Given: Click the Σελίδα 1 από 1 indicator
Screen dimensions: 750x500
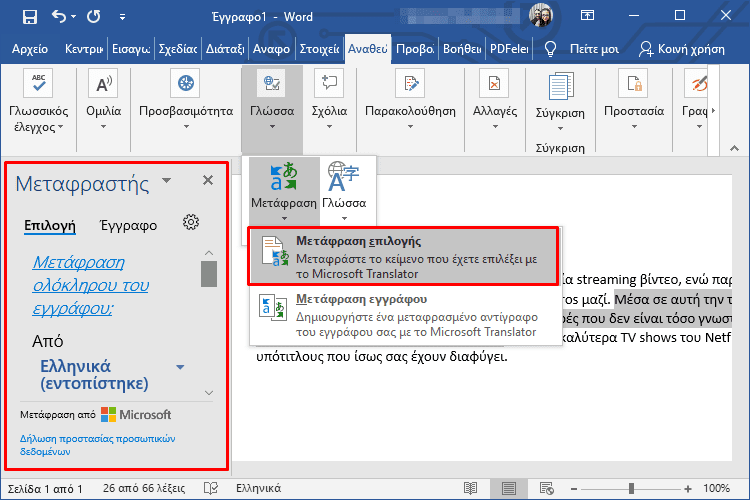Looking at the screenshot, I should tap(45, 489).
